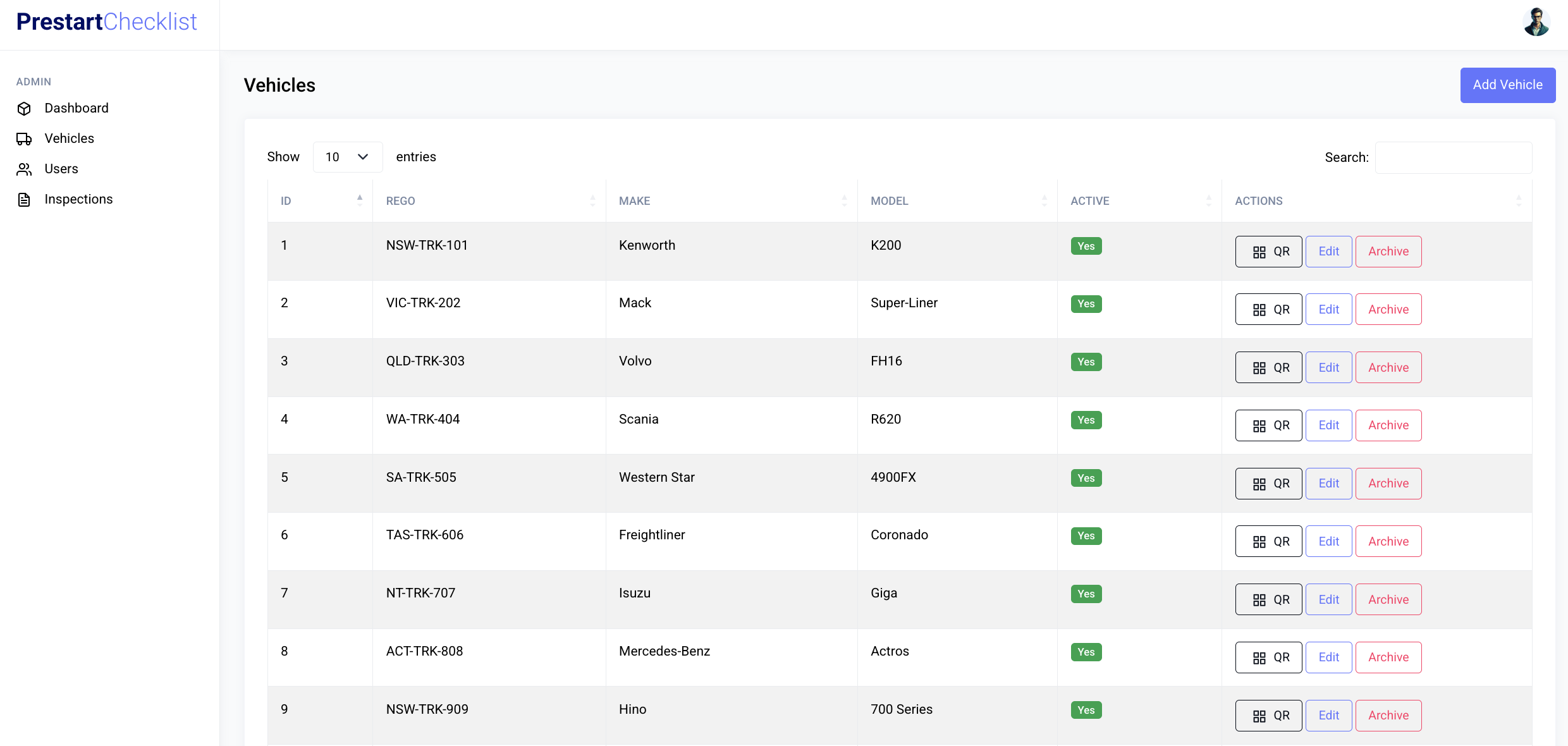Click into the Search input field
This screenshot has width=1568, height=746.
click(x=1453, y=157)
